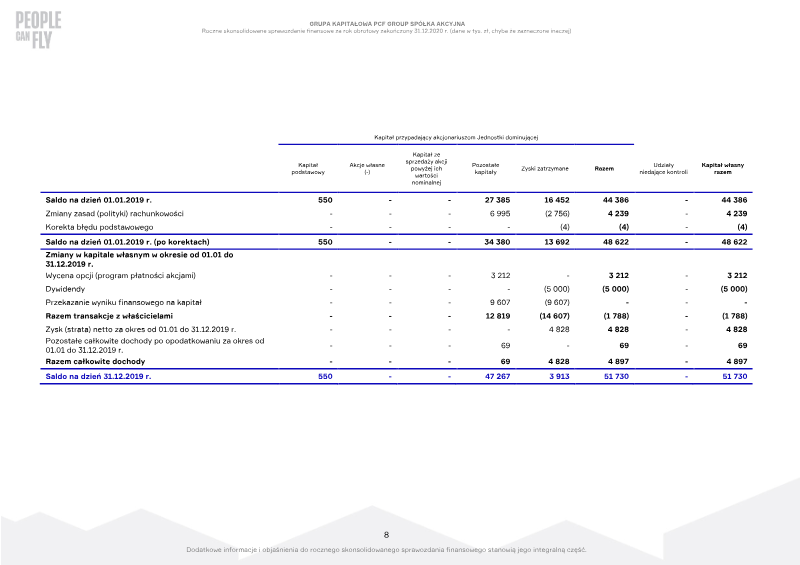Click the page number 8
This screenshot has height=565, width=800.
(x=386, y=535)
